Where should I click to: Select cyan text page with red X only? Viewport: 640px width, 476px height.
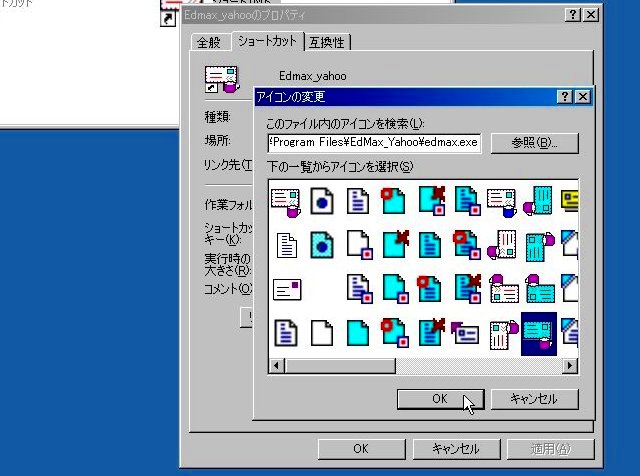pyautogui.click(x=432, y=332)
